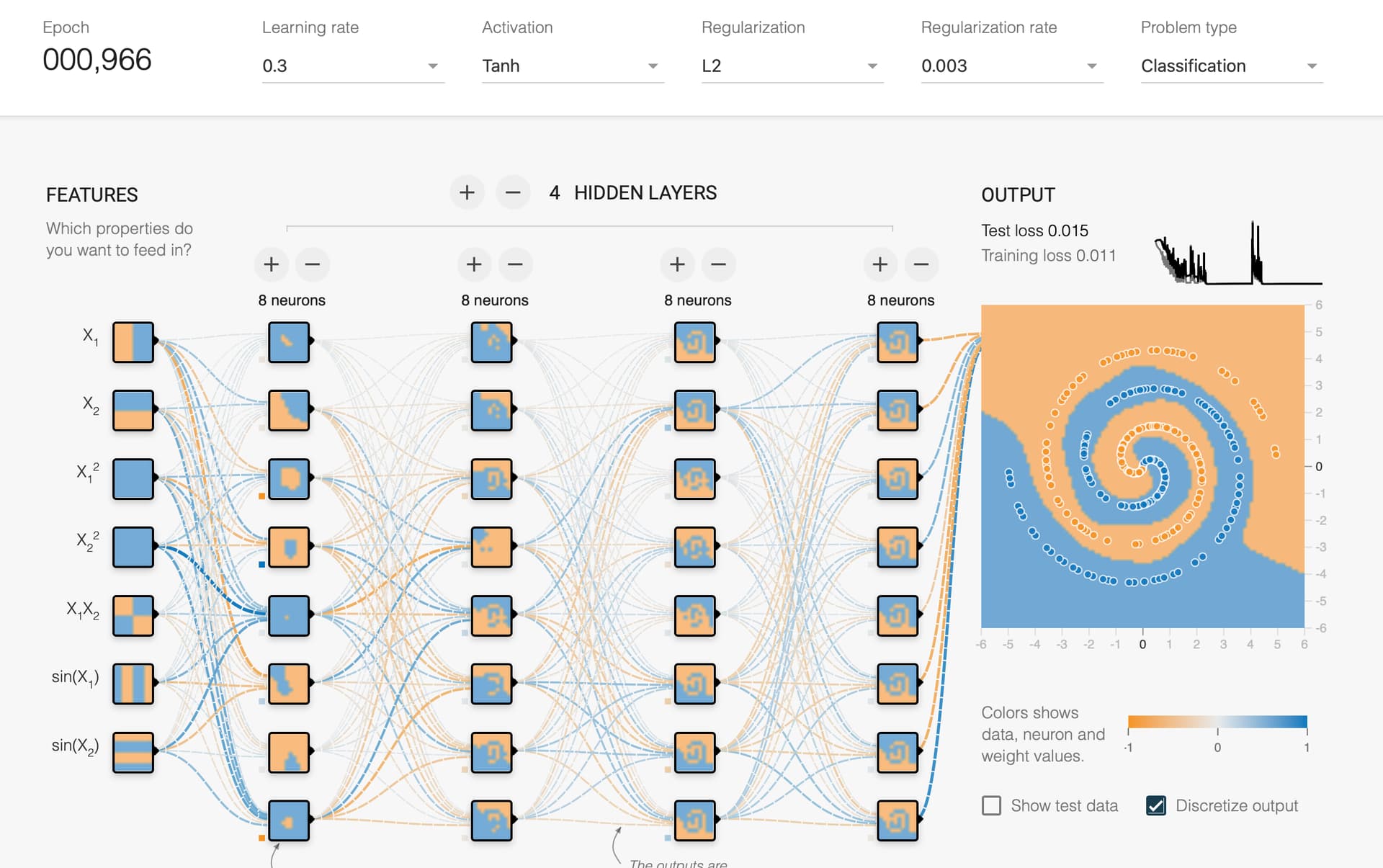The height and width of the screenshot is (868, 1383).
Task: Click the bottom neuron of the fourth hidden layer
Action: pyautogui.click(x=897, y=820)
